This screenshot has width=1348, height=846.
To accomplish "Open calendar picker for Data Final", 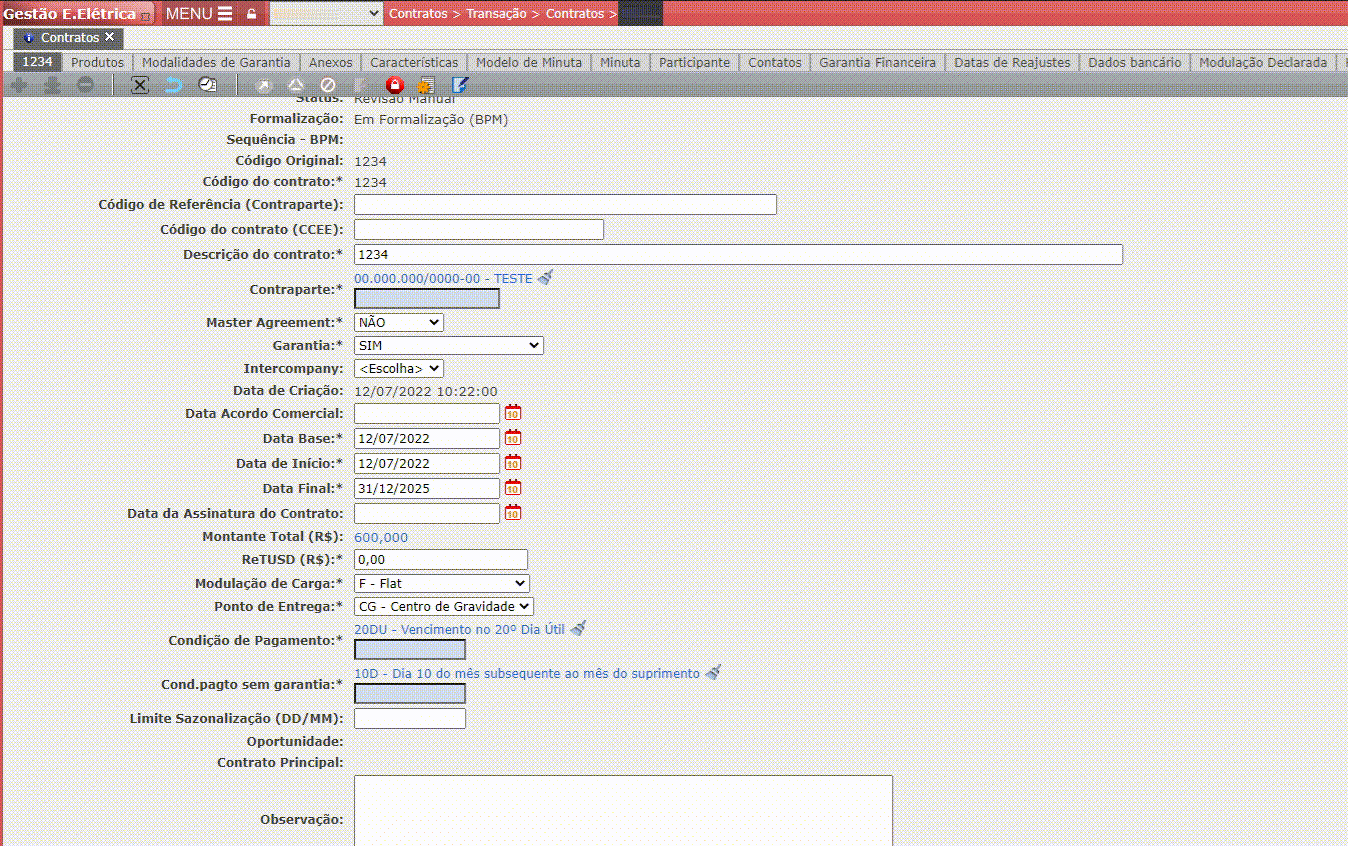I will 513,488.
